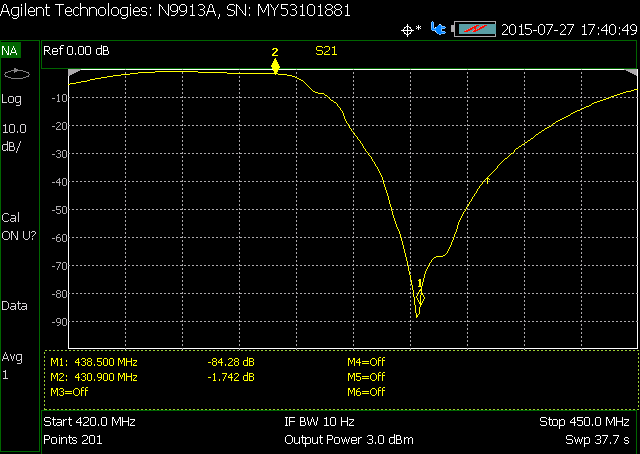The height and width of the screenshot is (454, 640).
Task: Click the blue power plug icon
Action: tap(438, 29)
